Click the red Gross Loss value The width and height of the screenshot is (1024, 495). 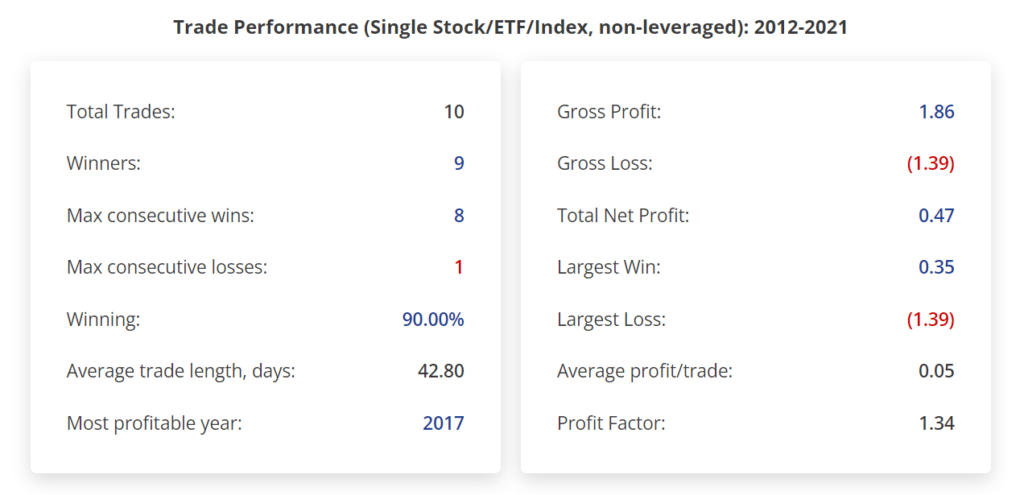point(930,164)
